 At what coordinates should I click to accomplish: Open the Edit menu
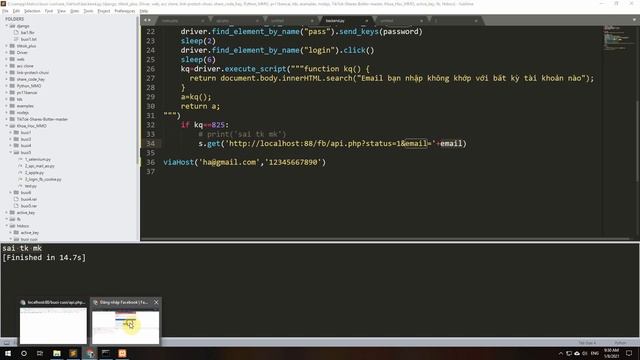[x=16, y=11]
